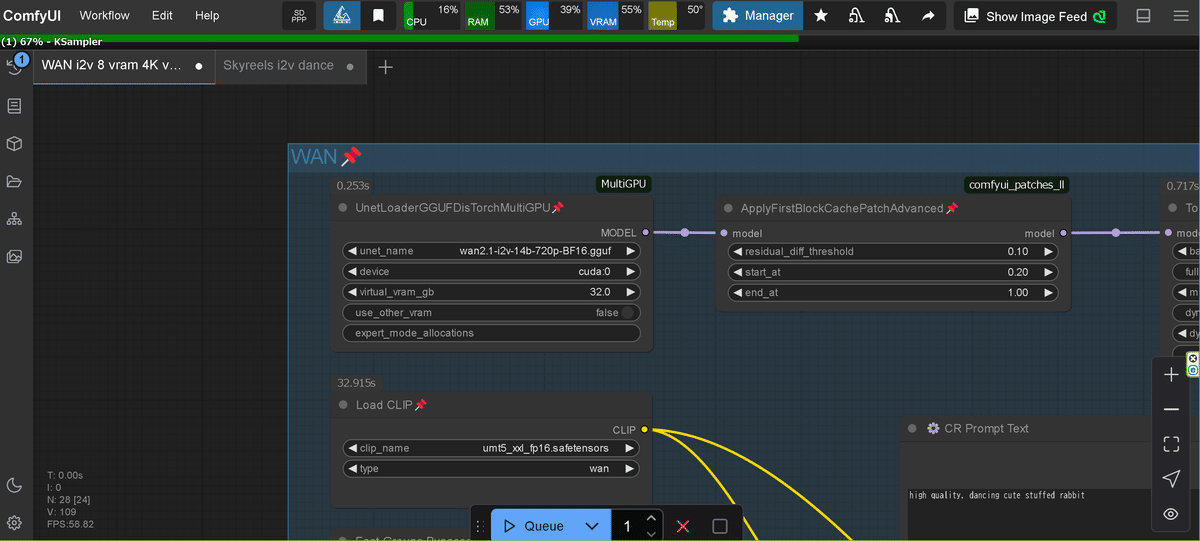Click next arrow on type wan field
Image resolution: width=1200 pixels, height=541 pixels.
(x=630, y=468)
